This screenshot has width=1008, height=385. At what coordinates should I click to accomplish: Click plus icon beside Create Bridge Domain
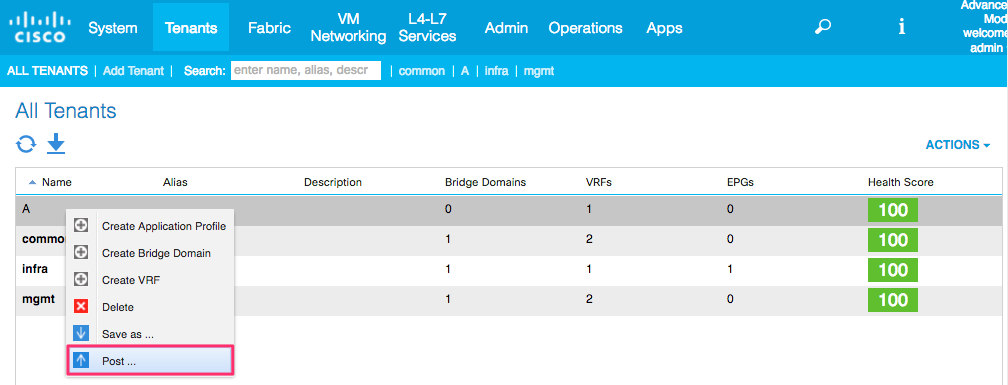81,253
